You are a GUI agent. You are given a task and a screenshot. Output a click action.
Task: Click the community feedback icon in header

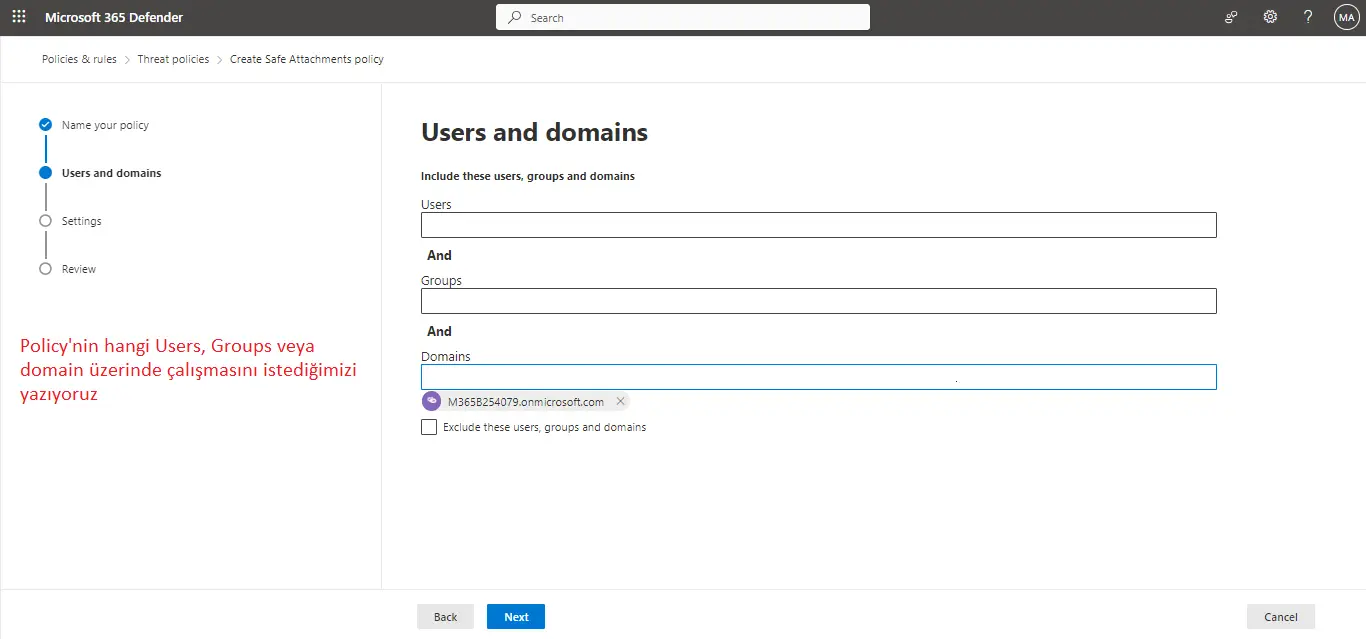coord(1231,17)
